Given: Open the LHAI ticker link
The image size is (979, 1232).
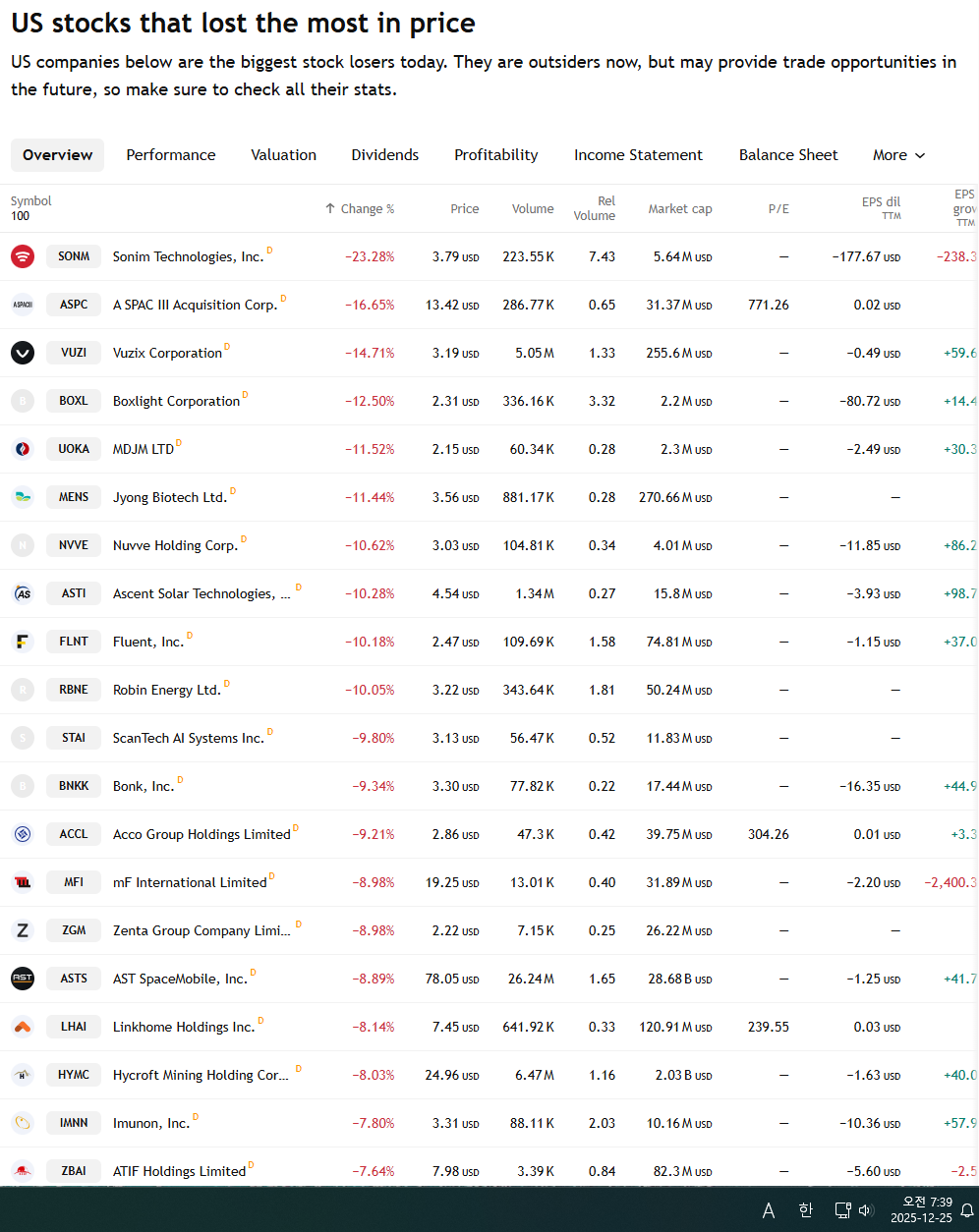Looking at the screenshot, I should pyautogui.click(x=74, y=1027).
